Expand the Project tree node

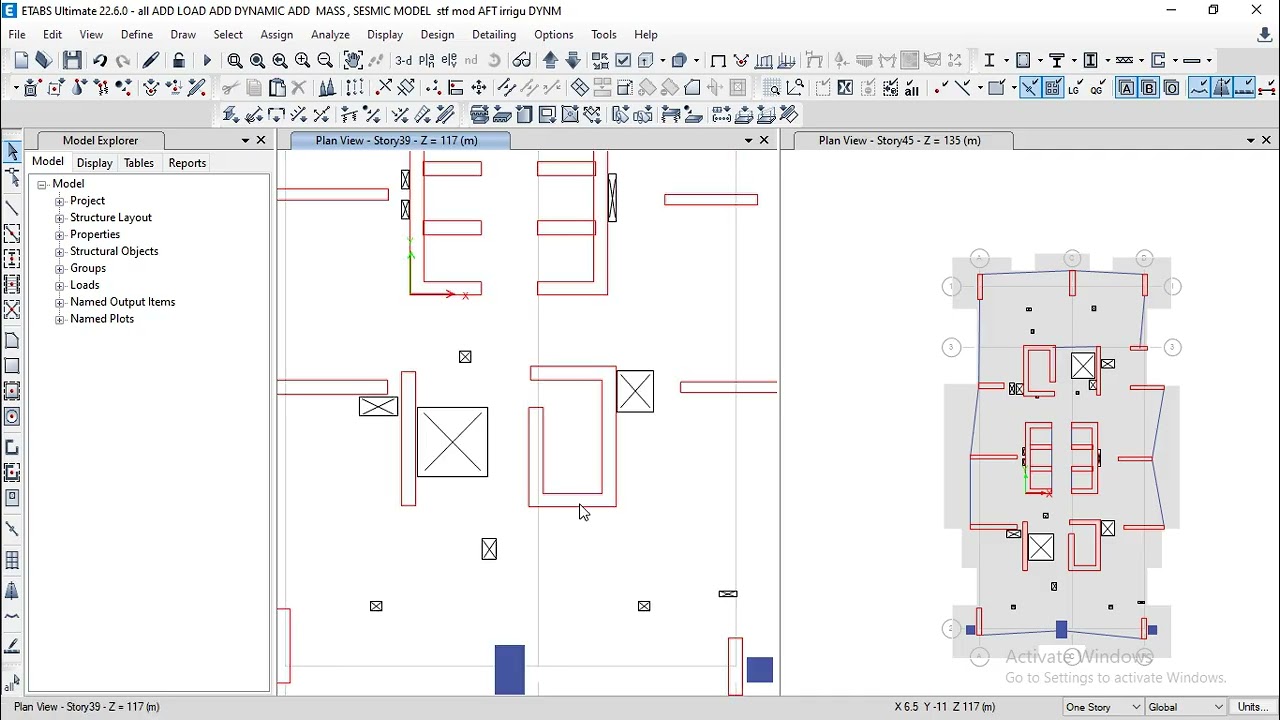59,201
